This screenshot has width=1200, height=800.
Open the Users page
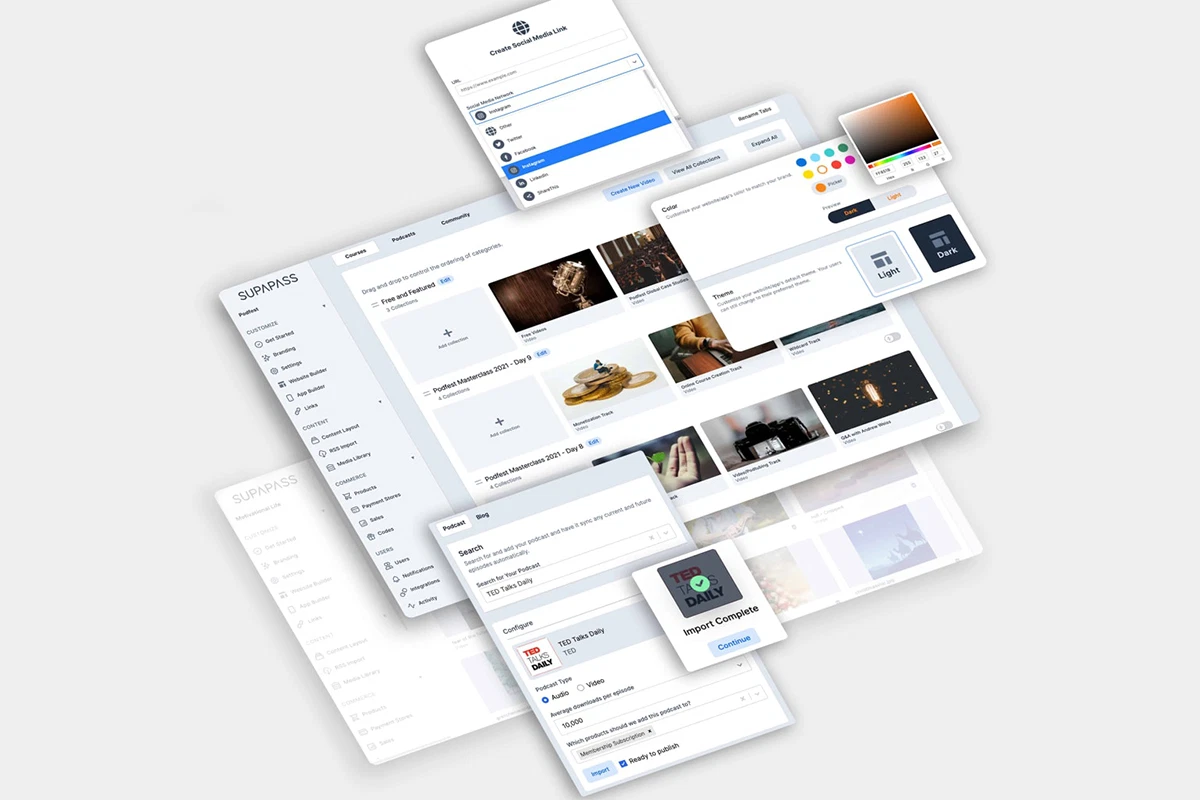(395, 561)
